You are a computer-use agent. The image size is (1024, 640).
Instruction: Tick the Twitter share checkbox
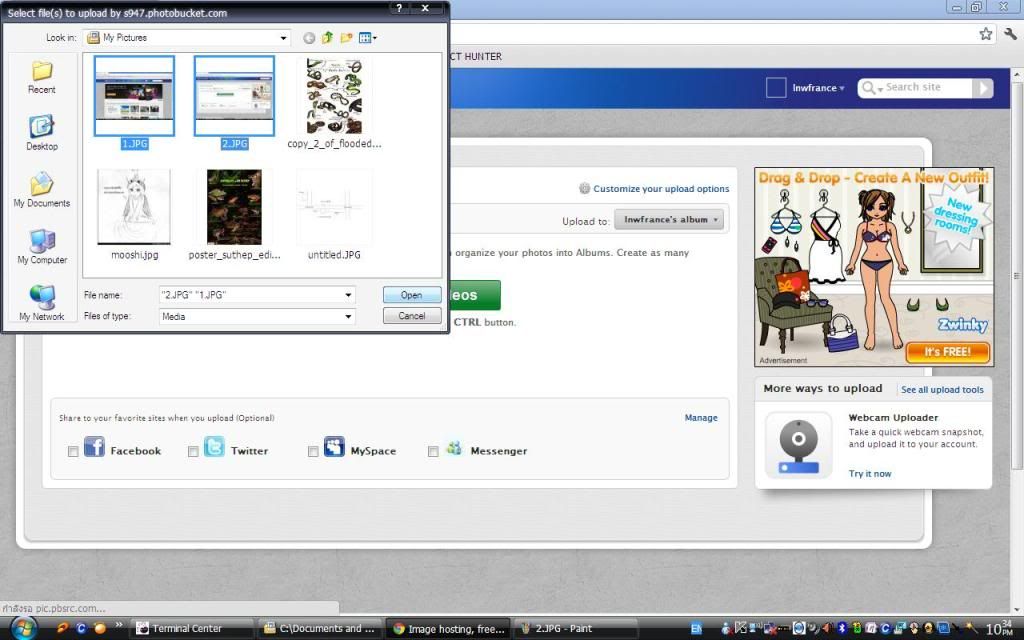pos(193,452)
